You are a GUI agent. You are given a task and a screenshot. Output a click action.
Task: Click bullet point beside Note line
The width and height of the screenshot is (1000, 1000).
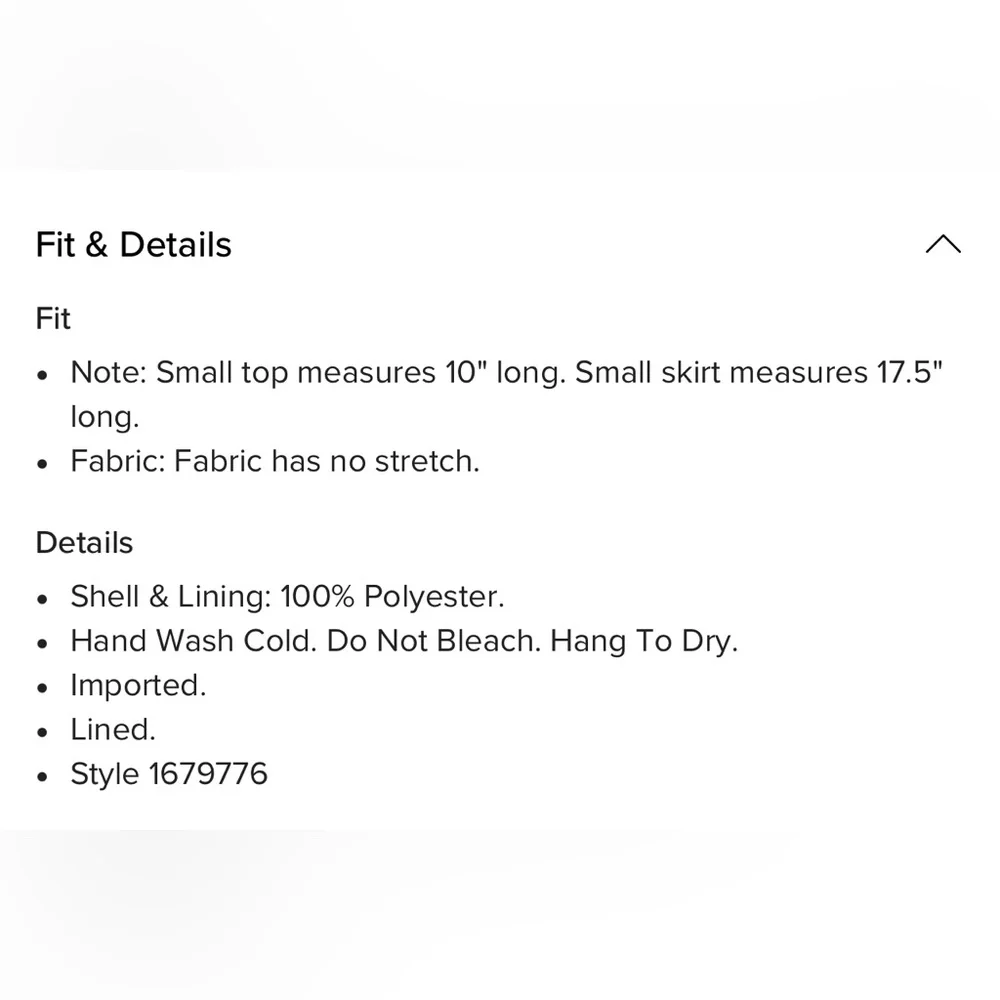[42, 375]
